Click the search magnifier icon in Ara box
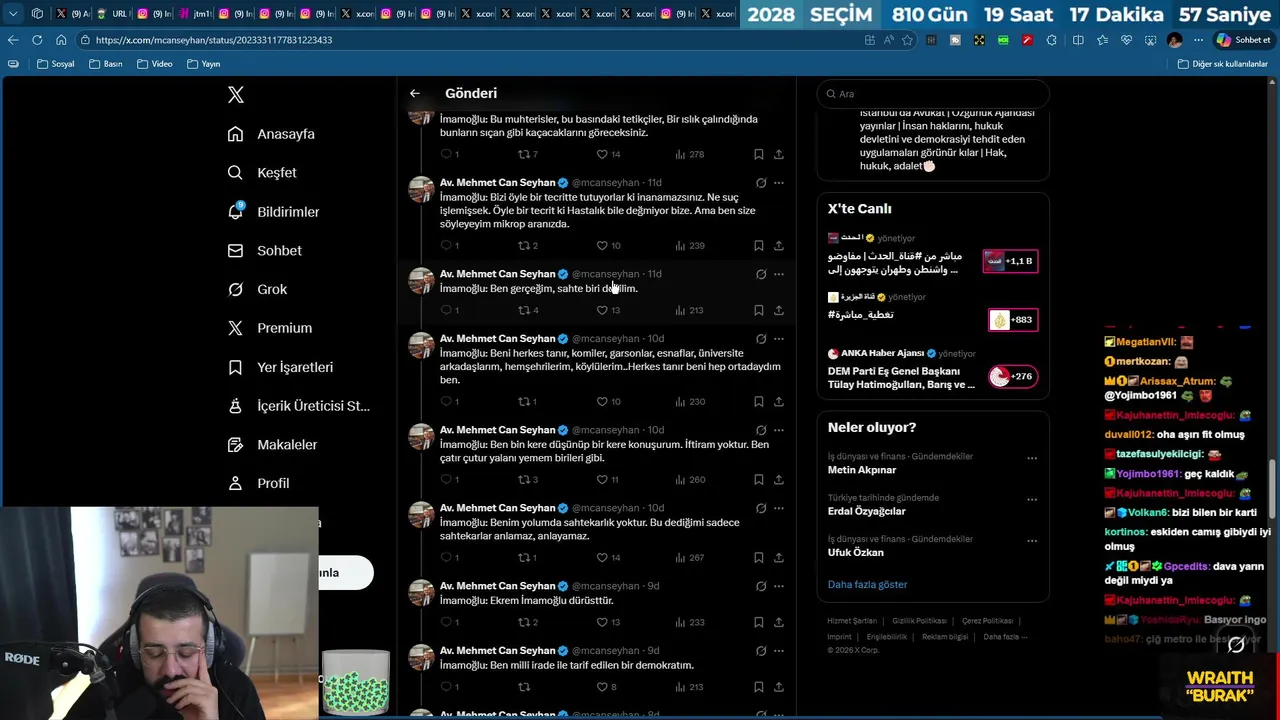 [x=830, y=94]
